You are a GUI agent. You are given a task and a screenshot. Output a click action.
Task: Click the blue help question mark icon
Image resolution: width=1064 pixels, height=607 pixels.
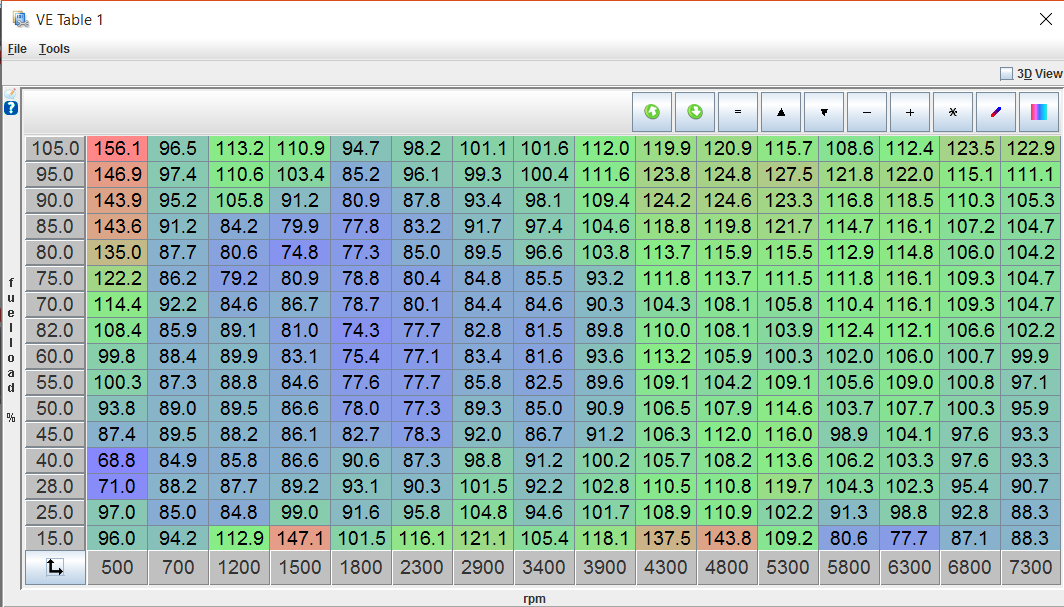tap(11, 108)
